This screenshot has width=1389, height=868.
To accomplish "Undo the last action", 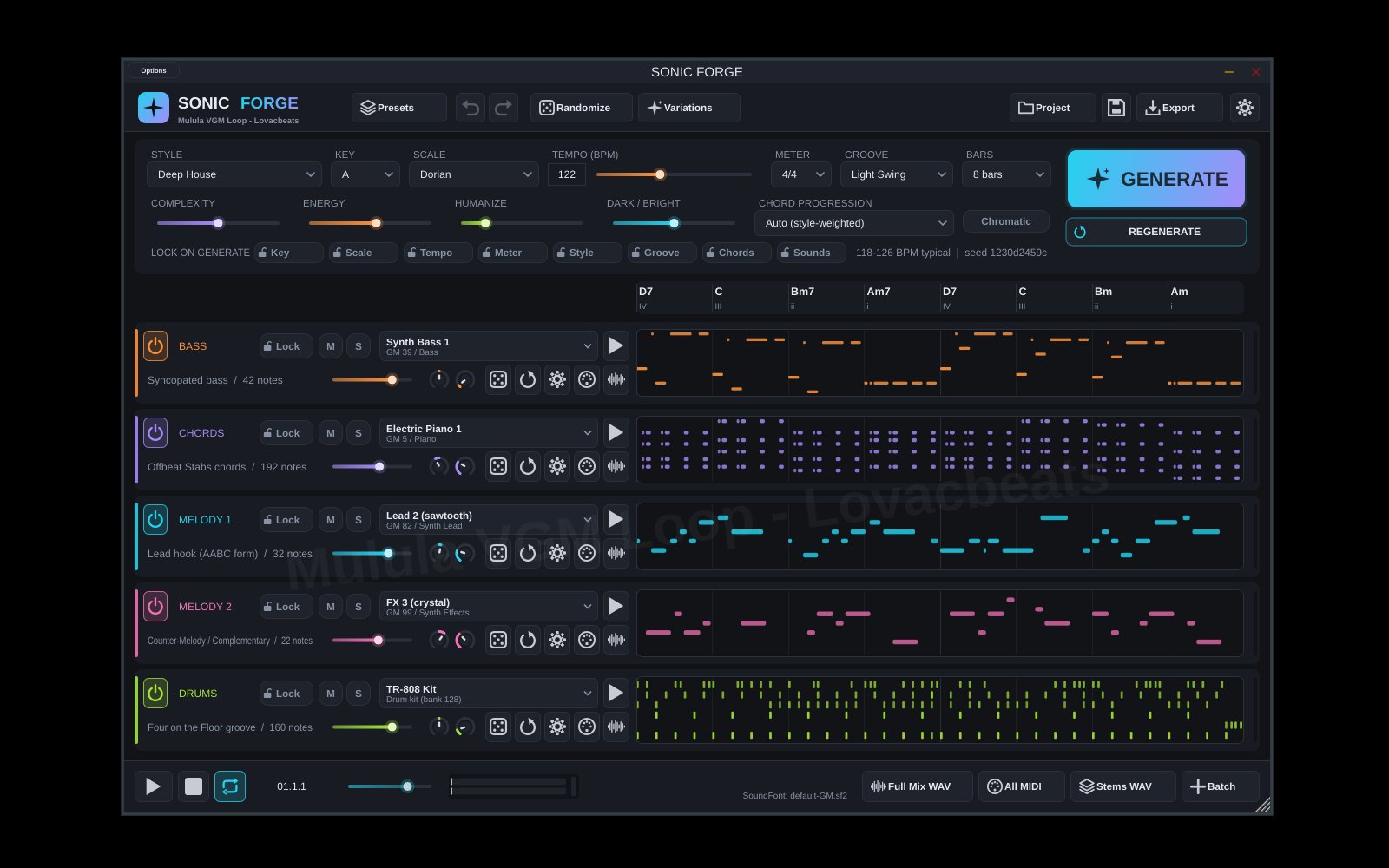I will (x=471, y=108).
